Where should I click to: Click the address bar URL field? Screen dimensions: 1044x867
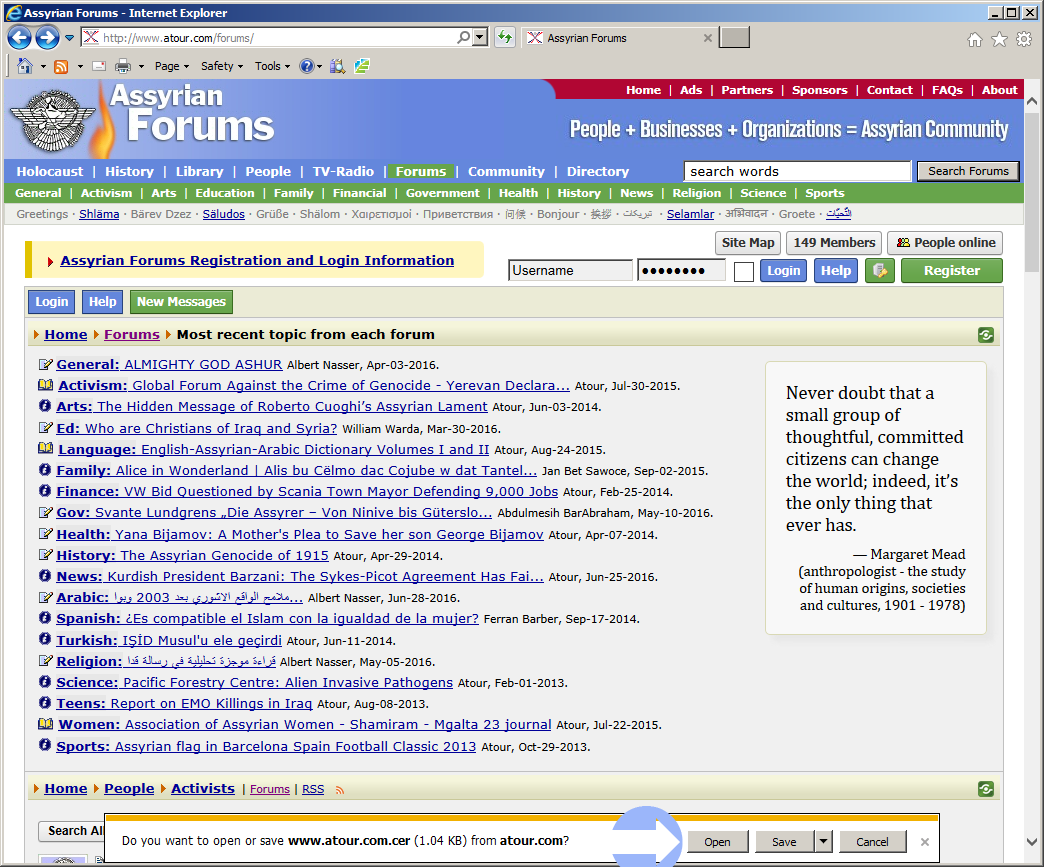pyautogui.click(x=277, y=38)
